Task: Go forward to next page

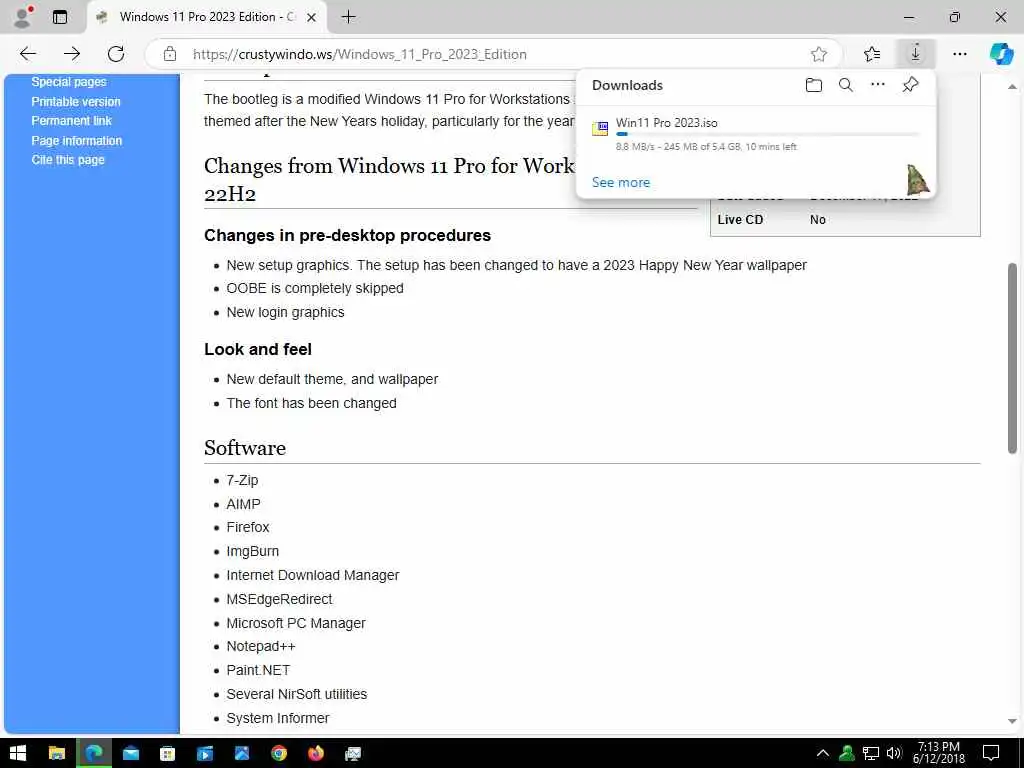Action: [x=72, y=54]
